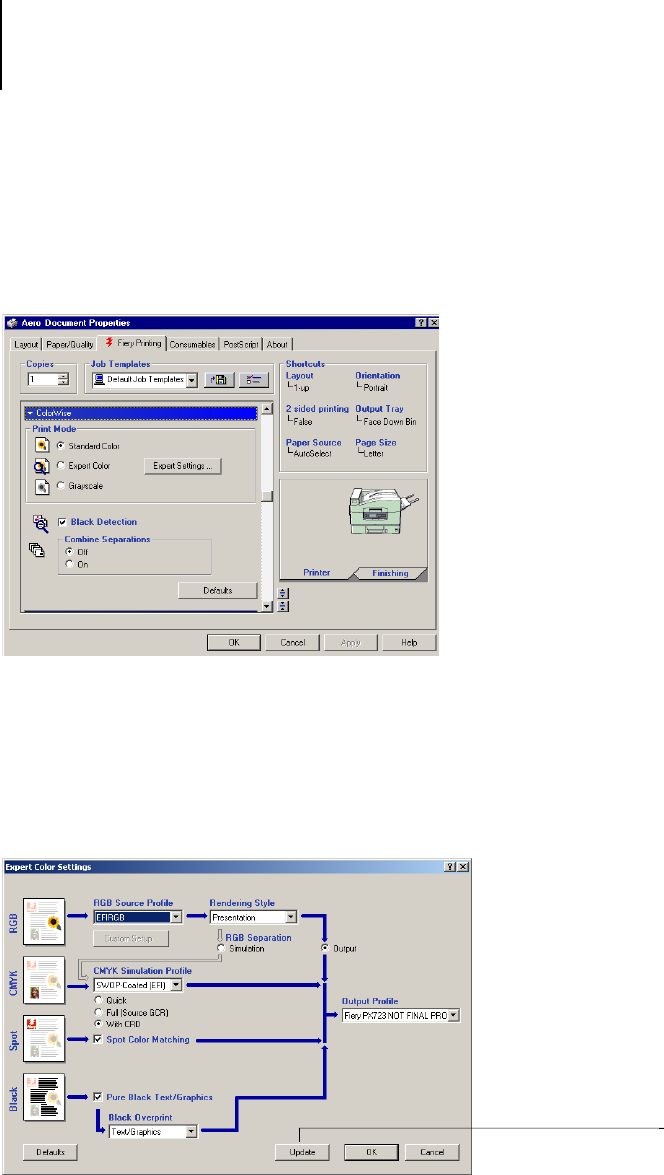Open the Consumables tab

[192, 344]
